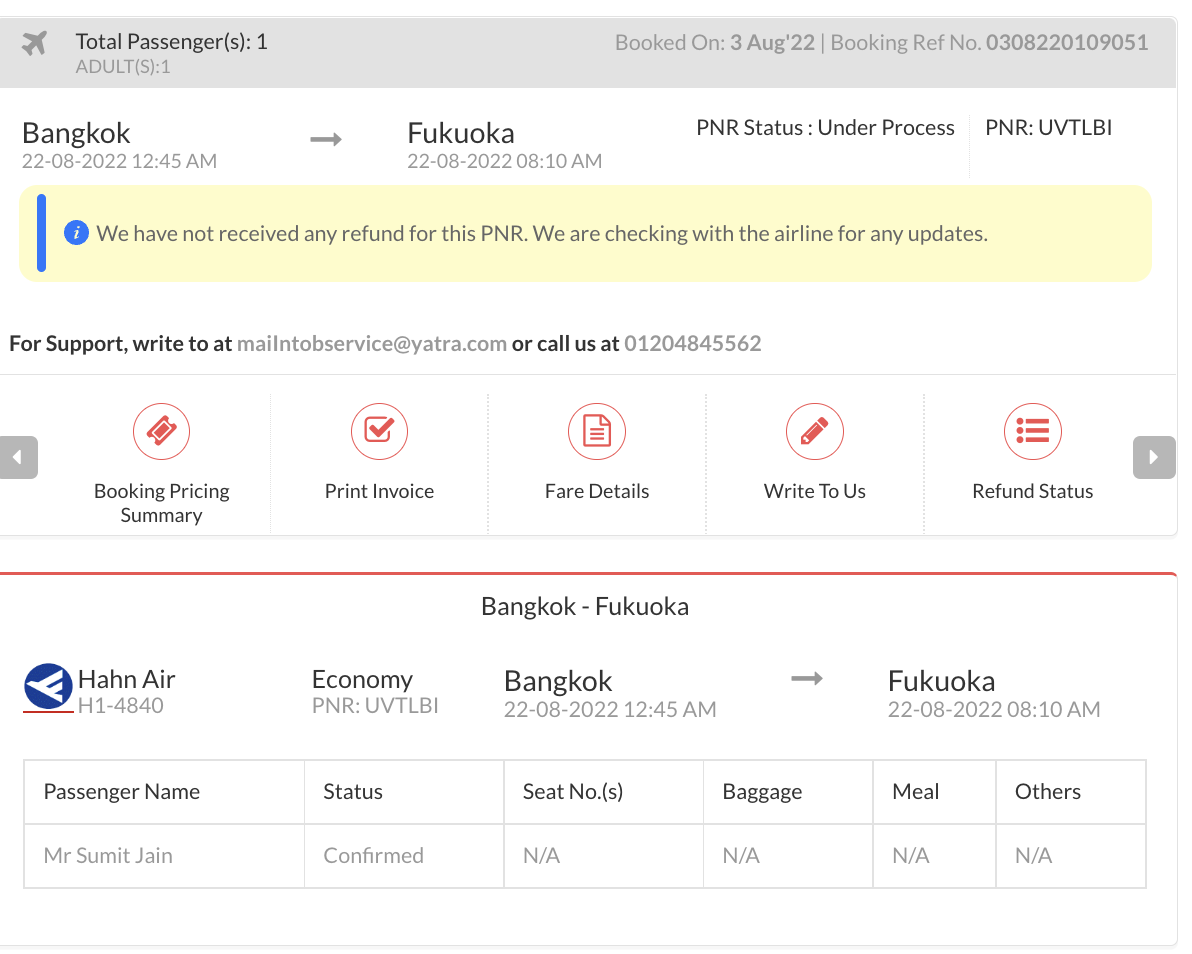Select the Print Invoice label

point(379,491)
